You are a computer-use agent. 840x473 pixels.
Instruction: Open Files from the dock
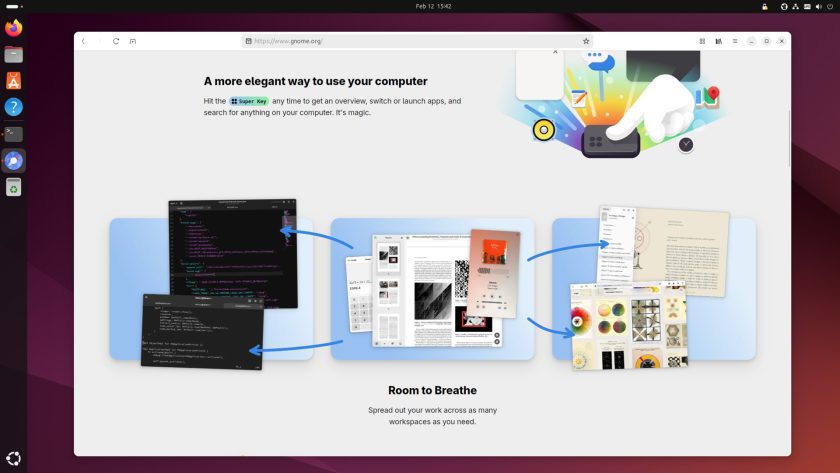14,55
